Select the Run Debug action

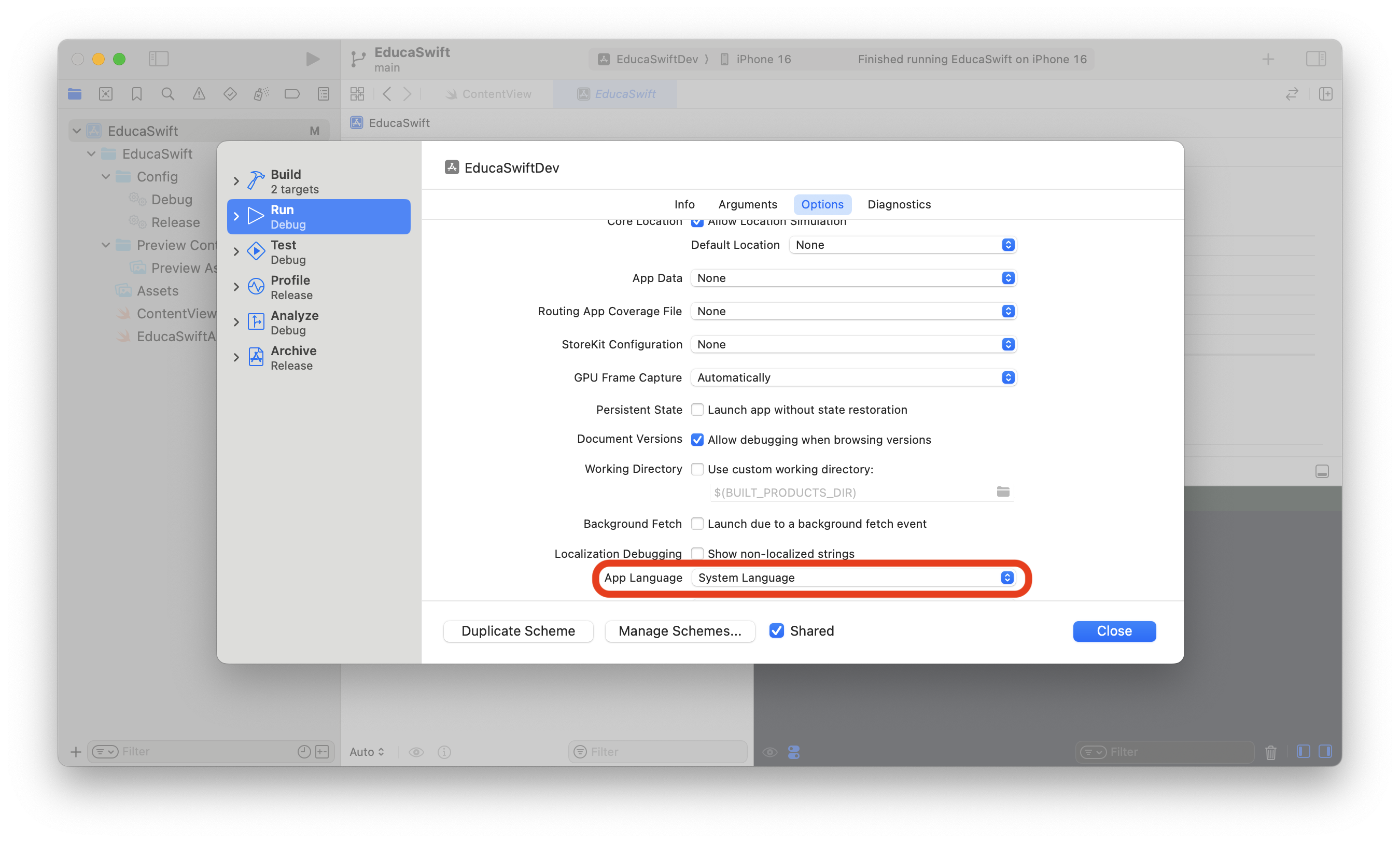pyautogui.click(x=318, y=216)
